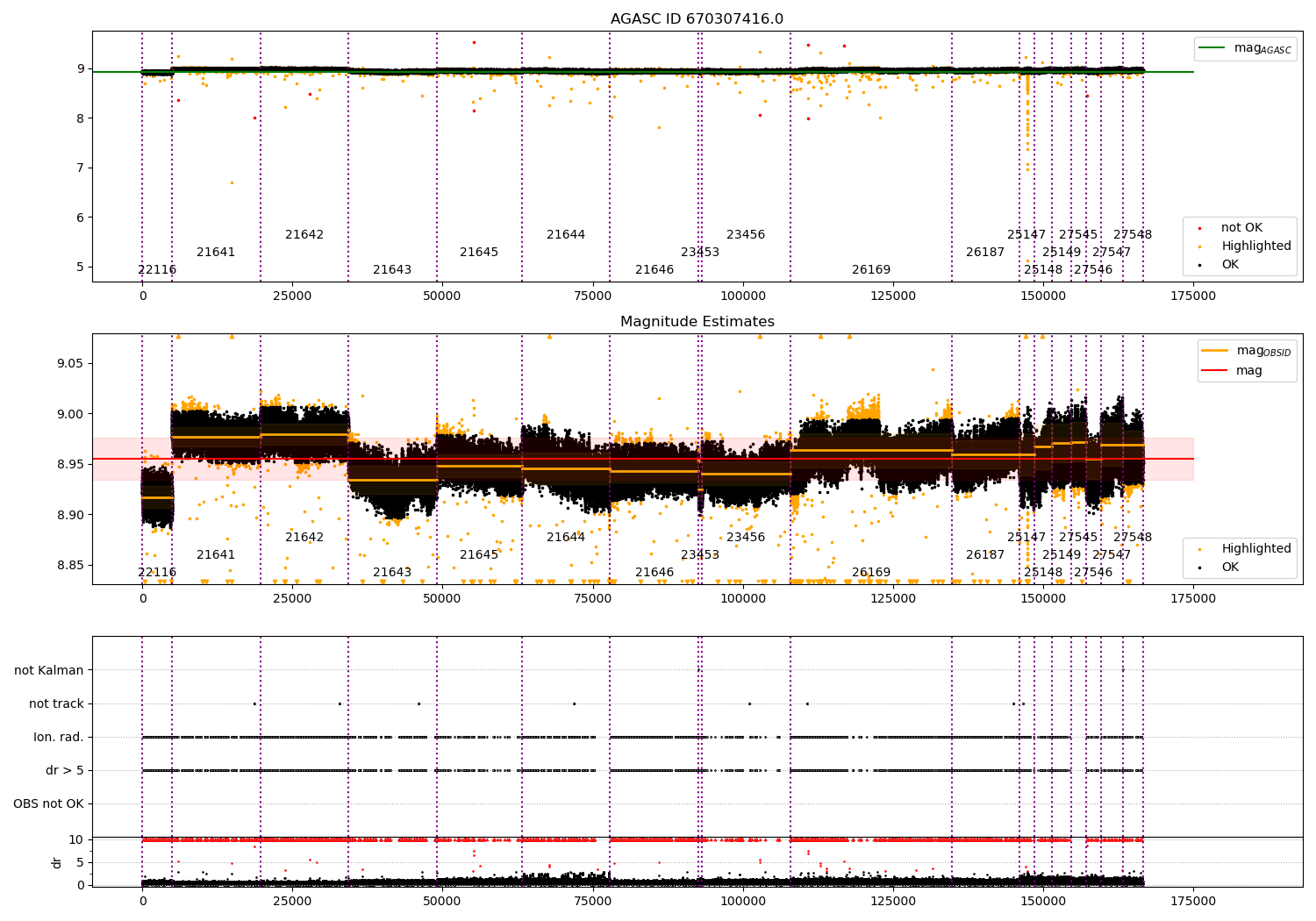Screen dimensions: 1316x921
Task: Click OBSID label 26169 in the top panel
Action: (x=871, y=269)
